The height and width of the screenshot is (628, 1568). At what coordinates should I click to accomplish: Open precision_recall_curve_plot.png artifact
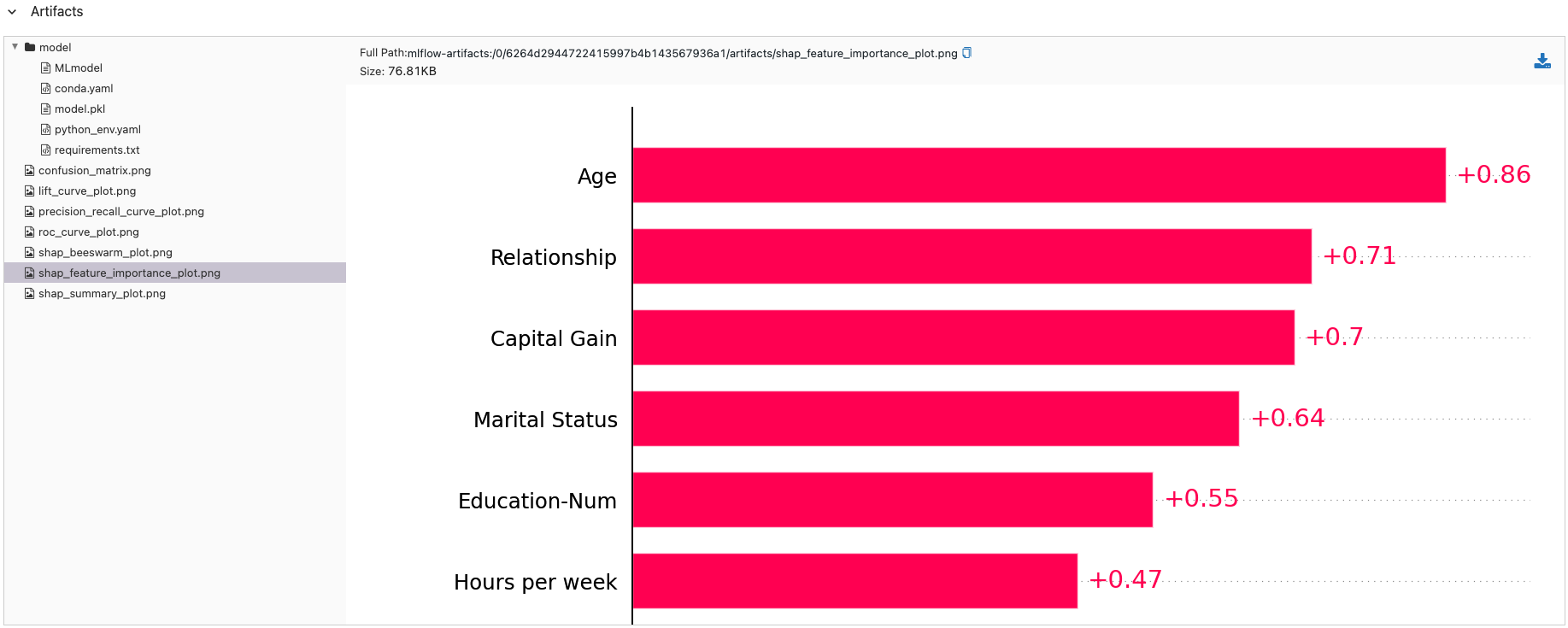[x=120, y=211]
